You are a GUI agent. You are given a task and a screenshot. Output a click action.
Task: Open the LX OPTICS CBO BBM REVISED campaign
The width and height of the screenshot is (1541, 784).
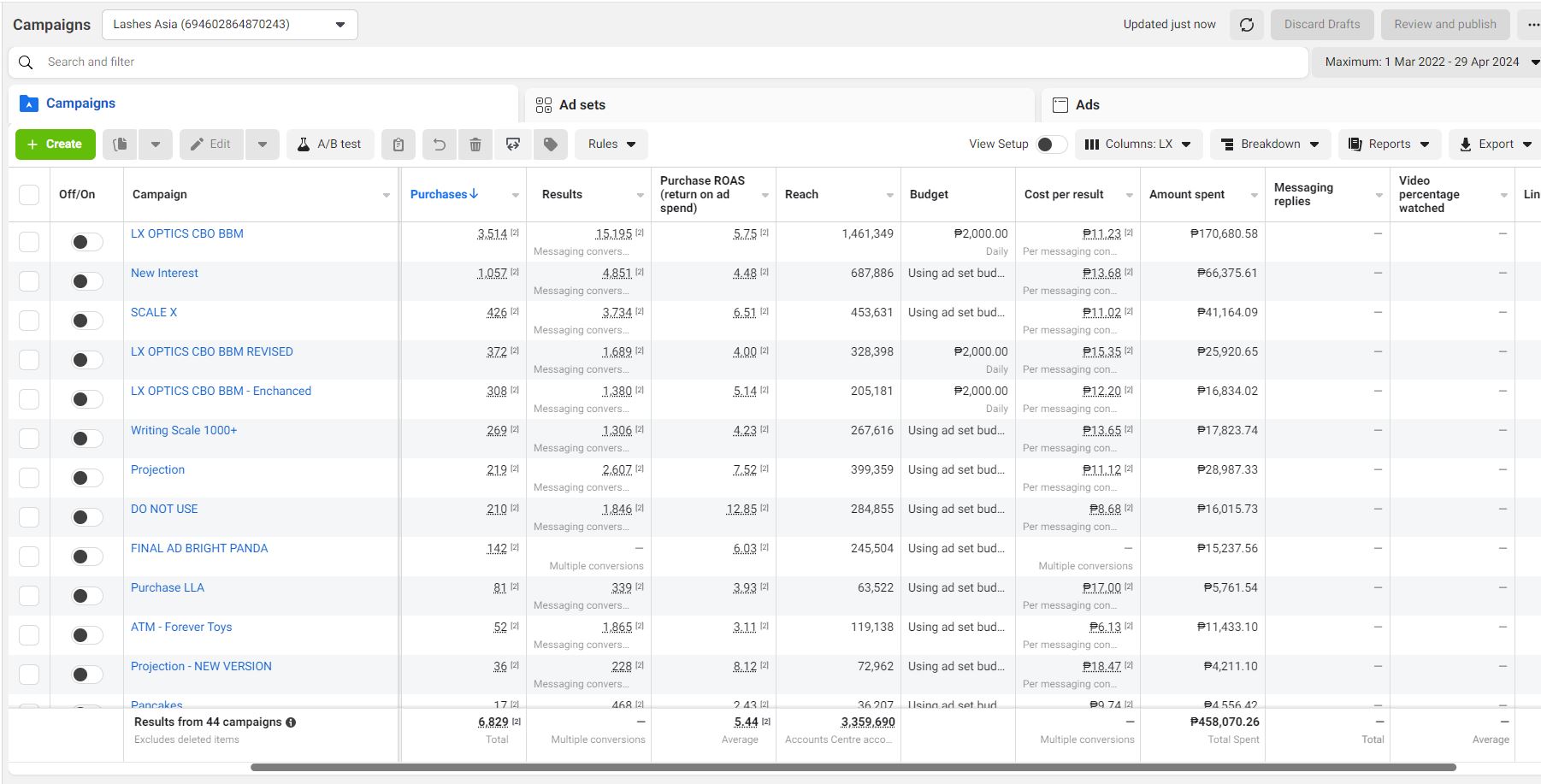(212, 352)
